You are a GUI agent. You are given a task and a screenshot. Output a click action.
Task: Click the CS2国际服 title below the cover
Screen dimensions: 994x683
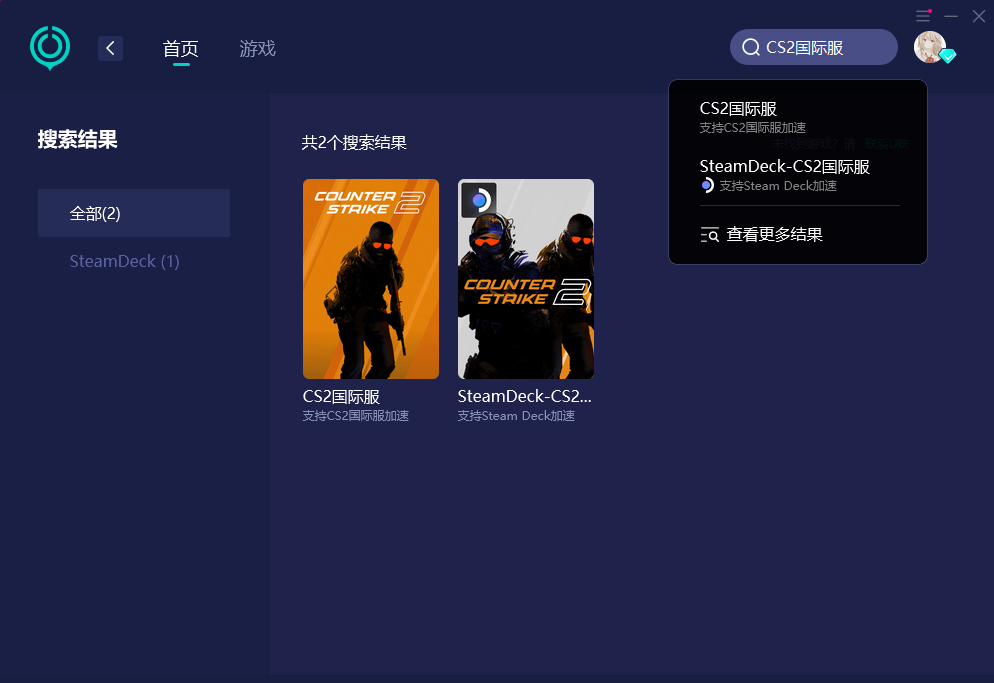(x=341, y=397)
